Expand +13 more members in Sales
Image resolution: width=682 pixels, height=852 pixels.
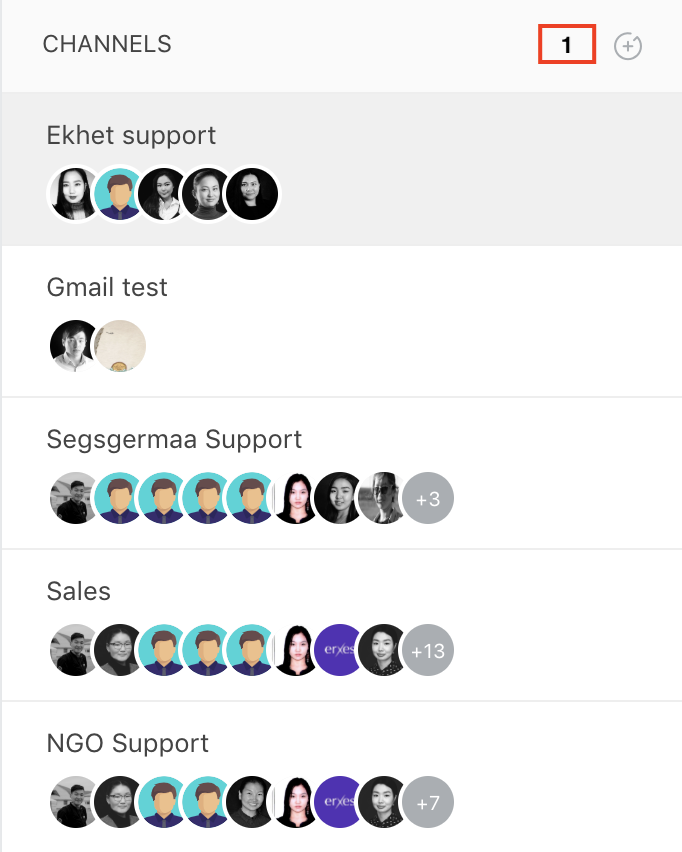(x=428, y=650)
